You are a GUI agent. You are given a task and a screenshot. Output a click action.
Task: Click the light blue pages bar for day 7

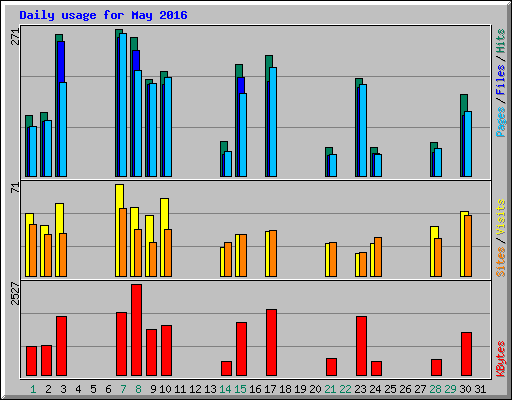click(123, 105)
